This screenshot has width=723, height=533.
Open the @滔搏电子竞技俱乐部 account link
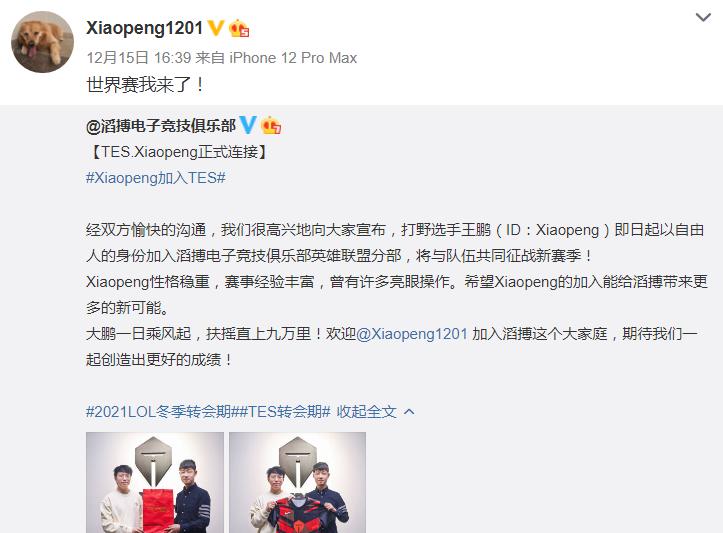(x=161, y=125)
